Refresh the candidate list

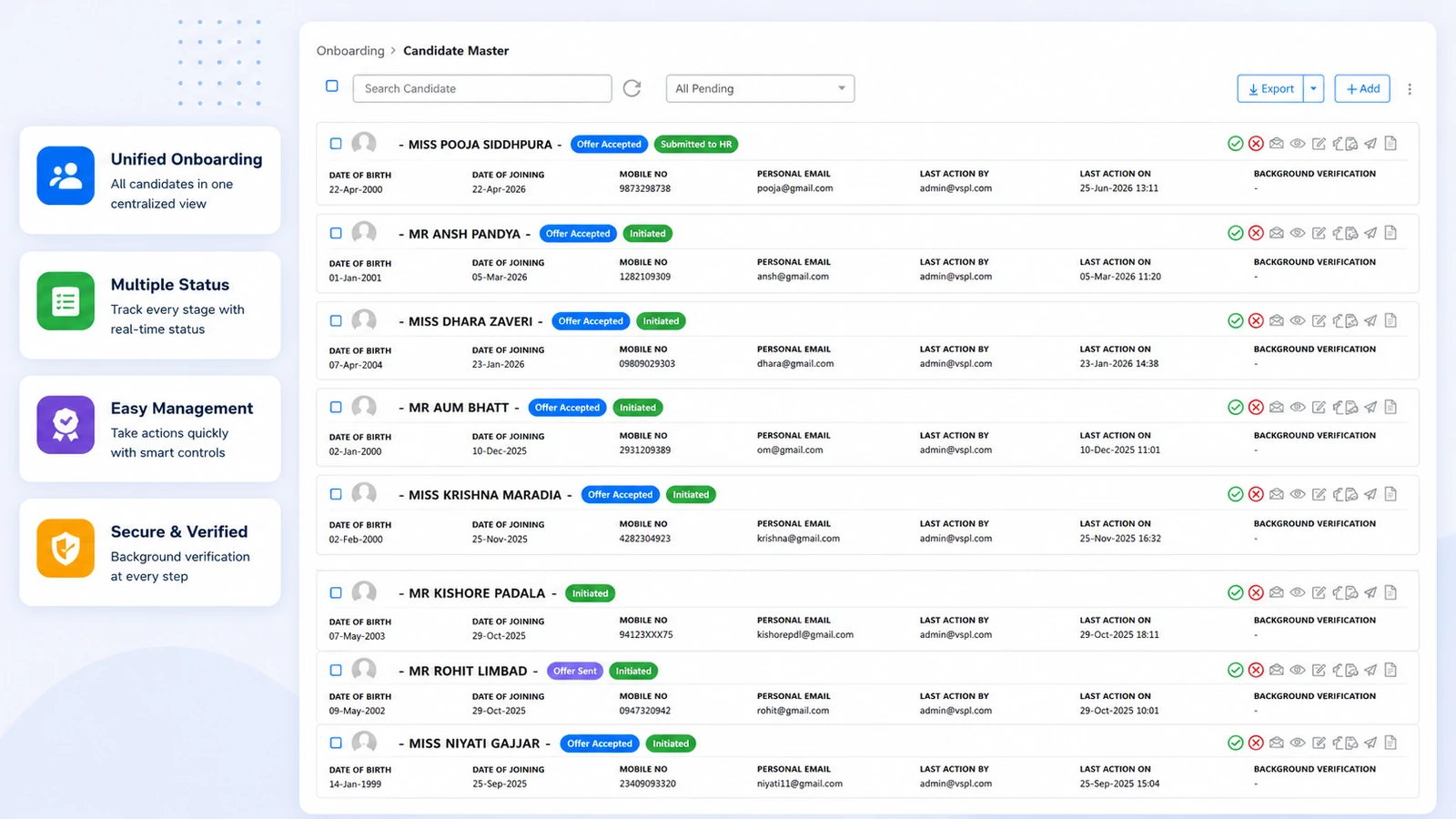point(632,88)
